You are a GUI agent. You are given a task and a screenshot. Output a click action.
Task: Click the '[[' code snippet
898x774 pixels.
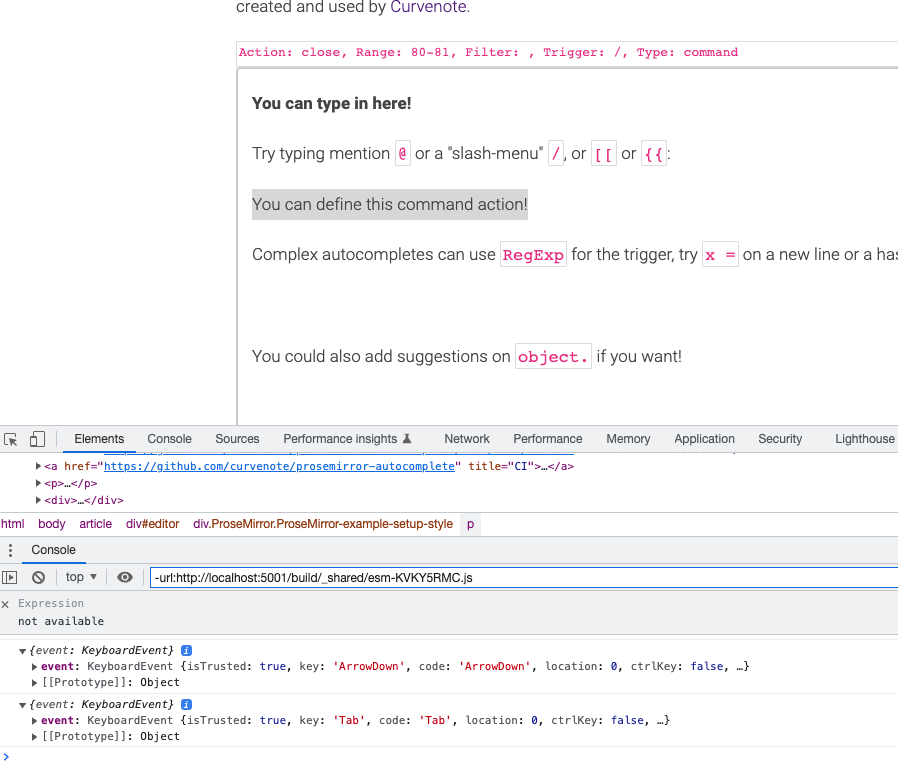[x=604, y=154]
